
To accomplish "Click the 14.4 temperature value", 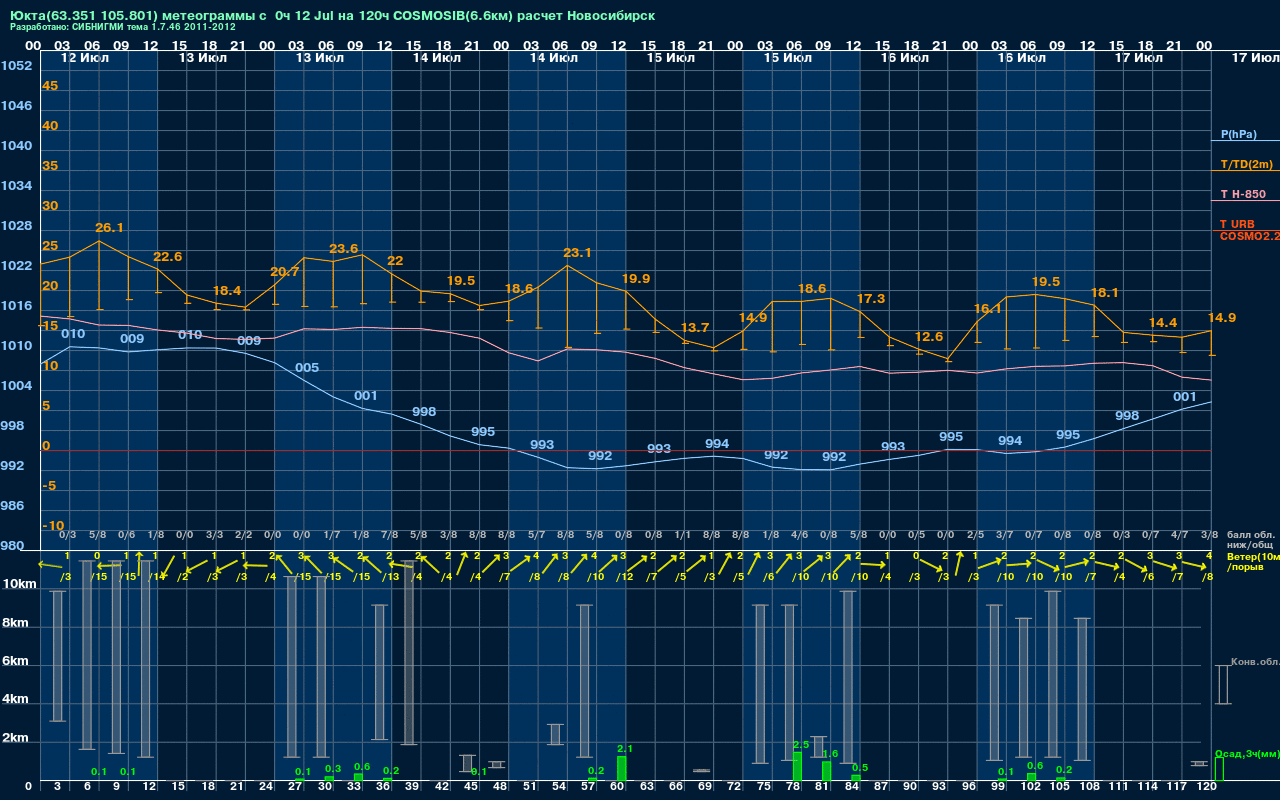I will (x=1162, y=323).
